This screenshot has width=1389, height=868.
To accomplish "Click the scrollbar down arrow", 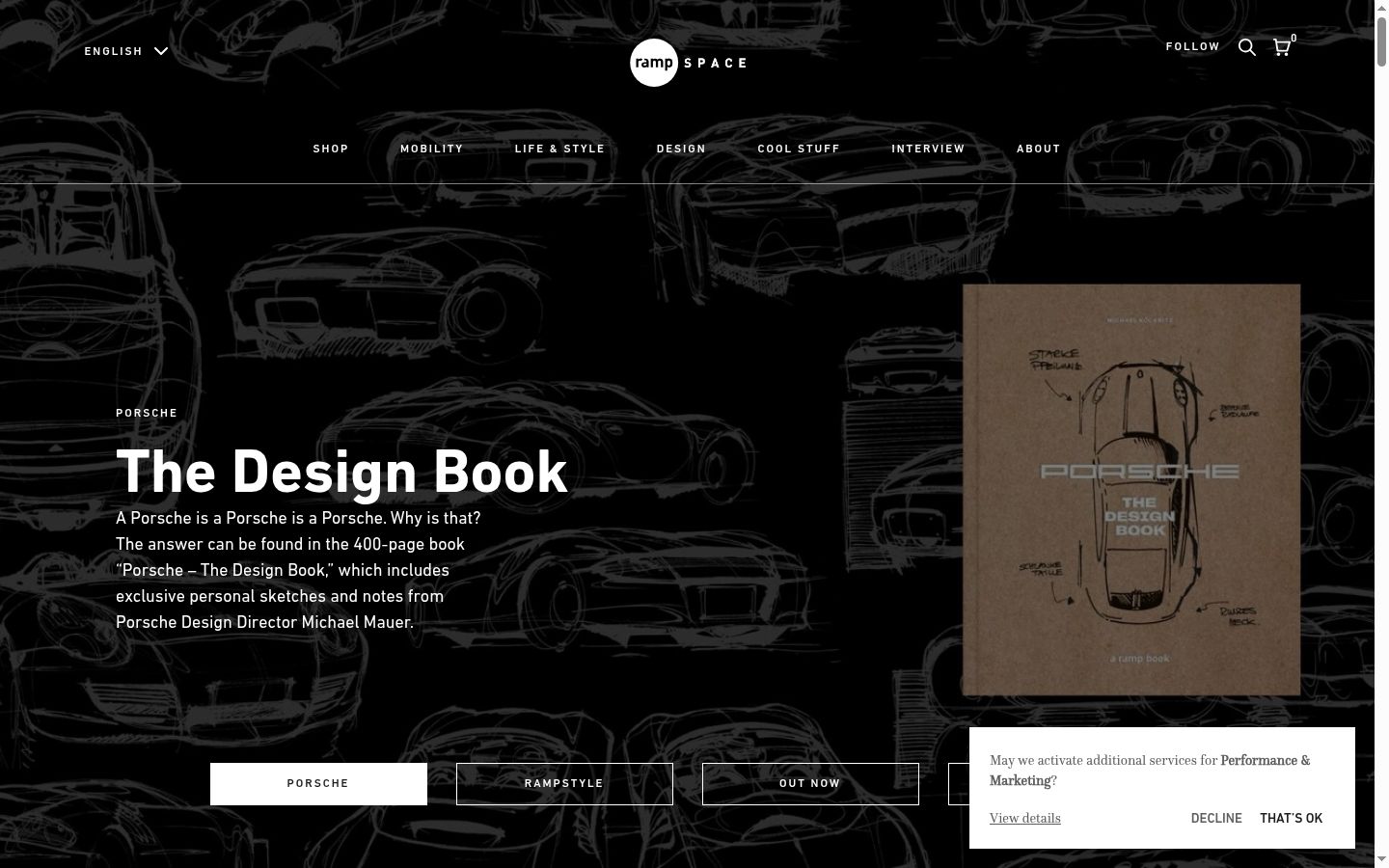I will click(x=1381, y=859).
